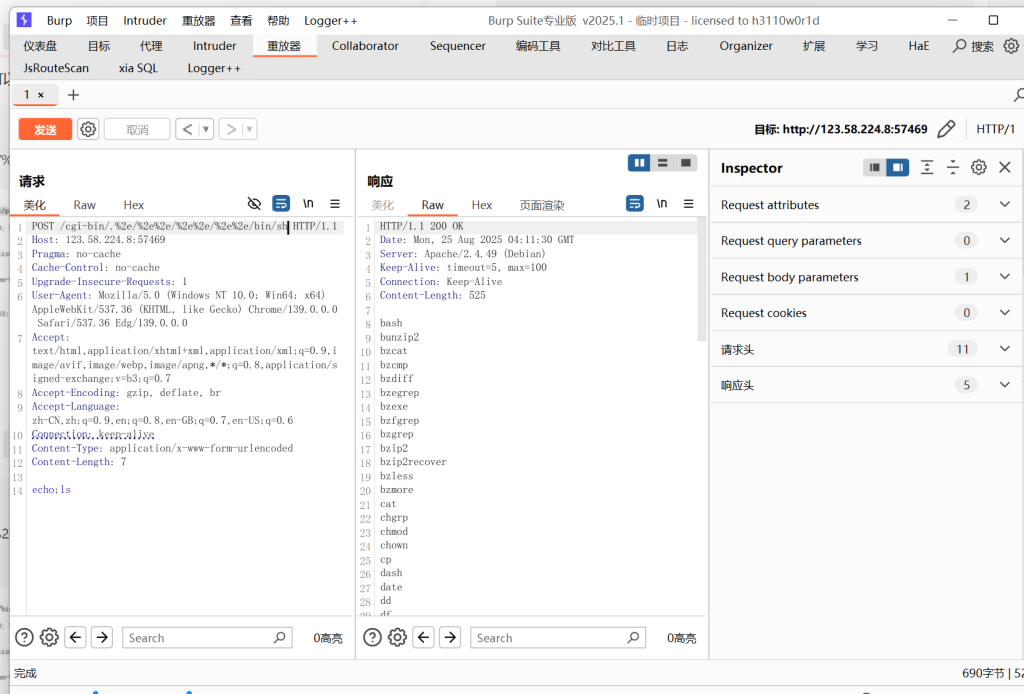Add a new Repeater tab with plus

point(73,95)
